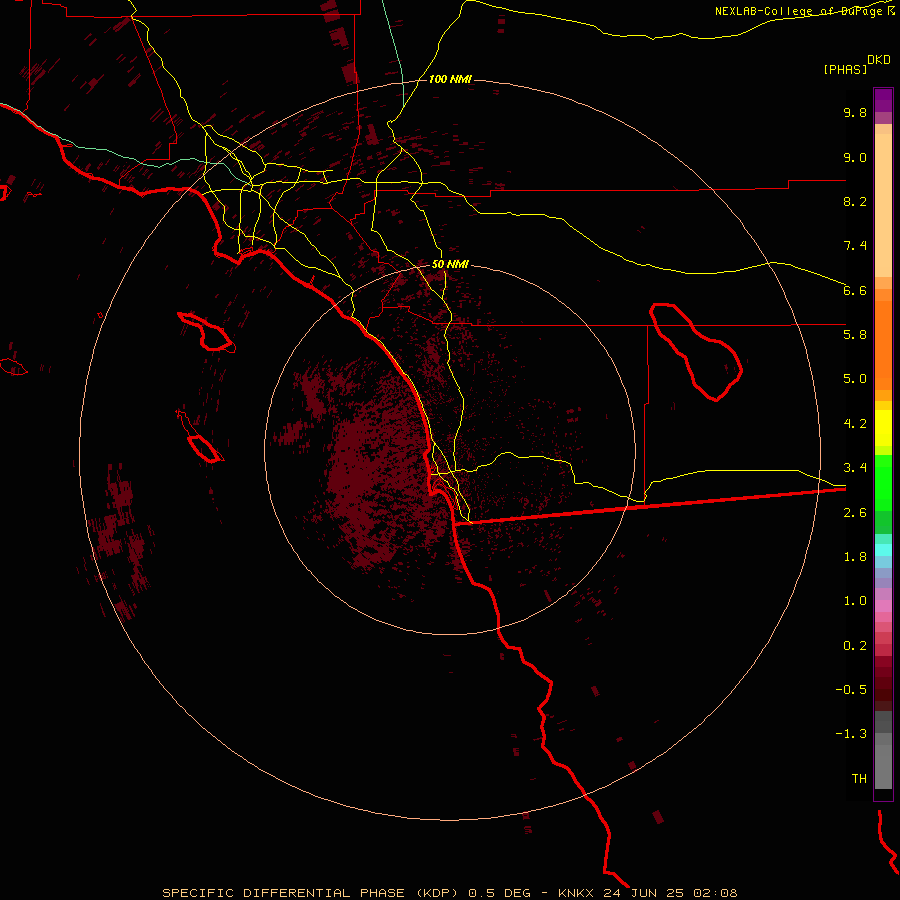900x900 pixels.
Task: Click the 6.6 color scale value
Action: 855,290
